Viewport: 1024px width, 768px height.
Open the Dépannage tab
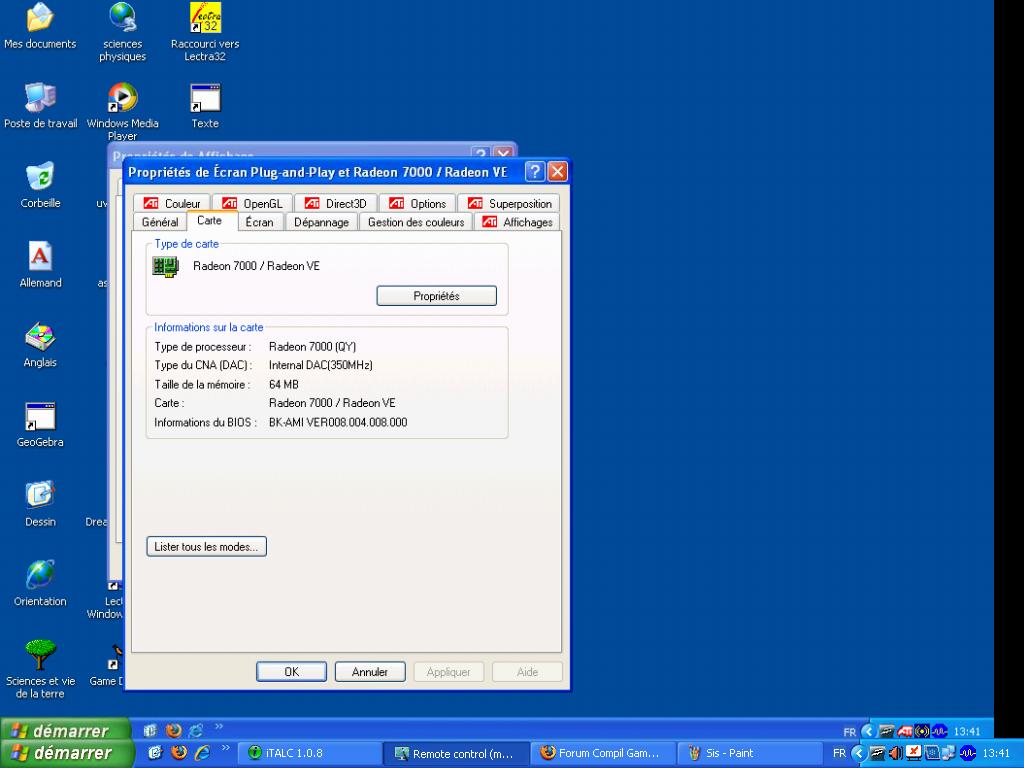(x=321, y=222)
